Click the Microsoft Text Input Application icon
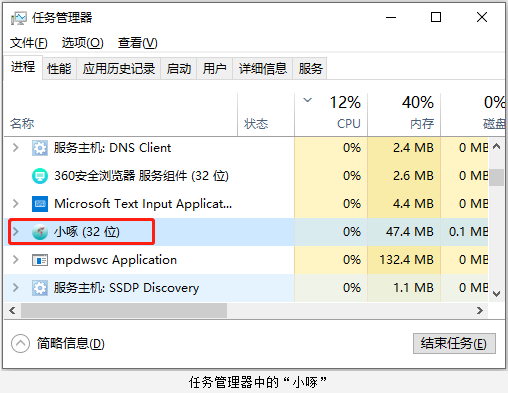The width and height of the screenshot is (508, 393). tap(40, 204)
